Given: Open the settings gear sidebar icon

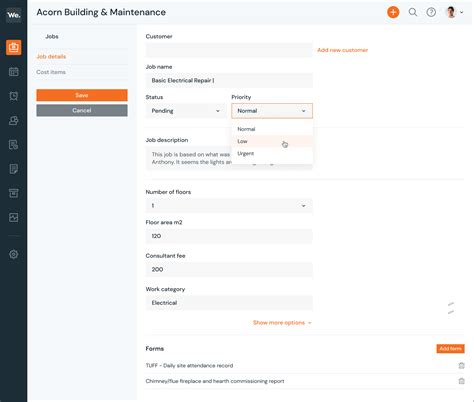Looking at the screenshot, I should click(14, 254).
